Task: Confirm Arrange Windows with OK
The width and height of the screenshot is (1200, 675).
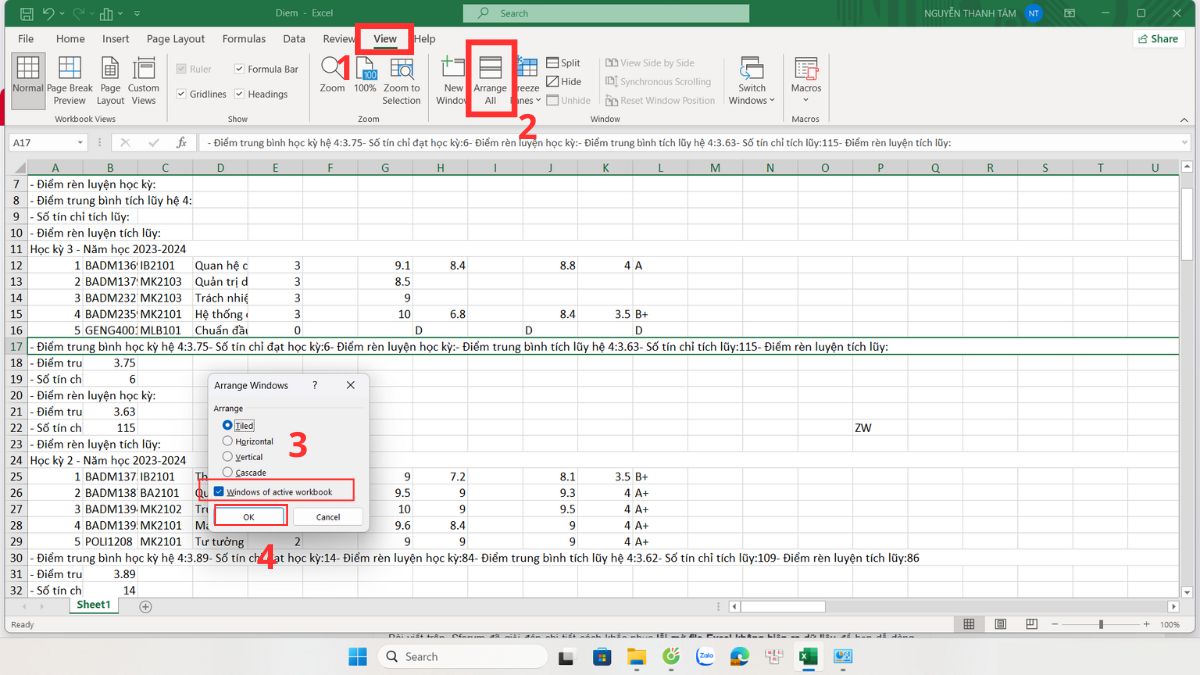Action: (249, 517)
